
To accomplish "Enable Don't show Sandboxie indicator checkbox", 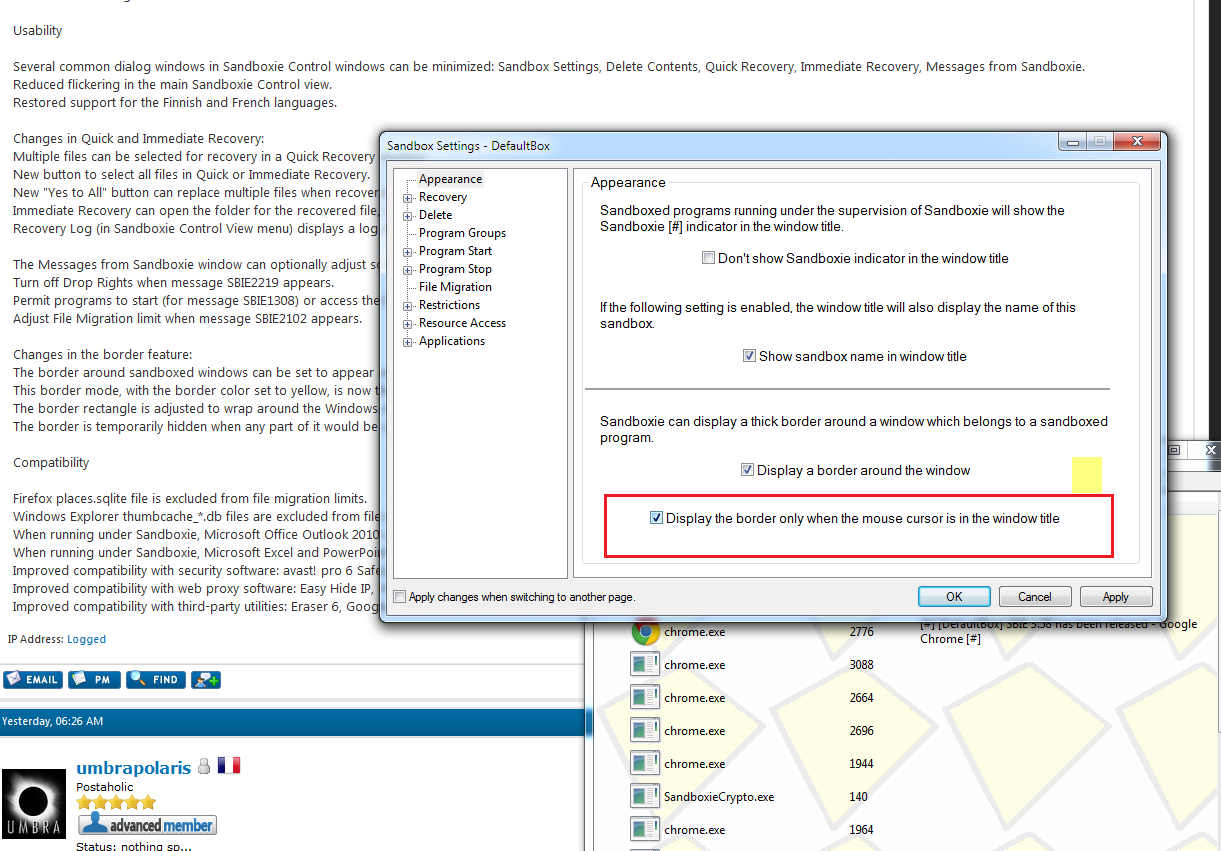I will [x=709, y=258].
